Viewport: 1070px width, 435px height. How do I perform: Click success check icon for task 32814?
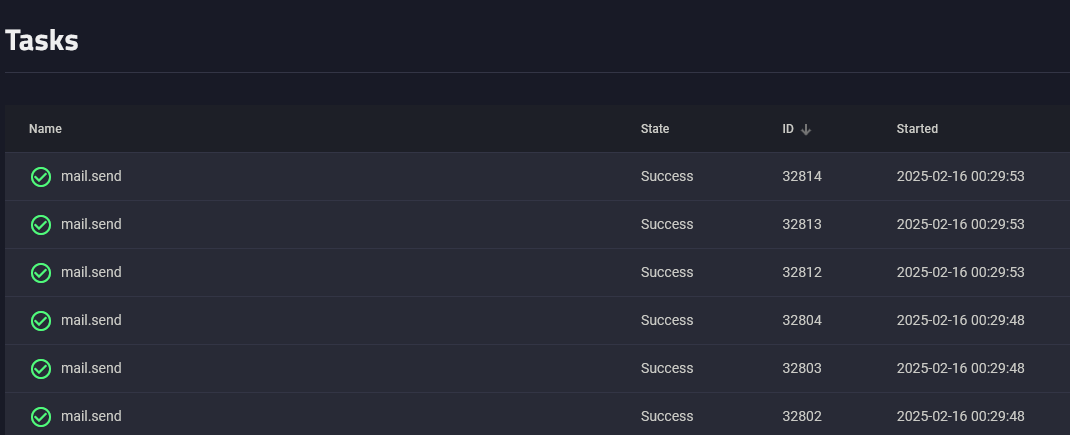(x=41, y=177)
